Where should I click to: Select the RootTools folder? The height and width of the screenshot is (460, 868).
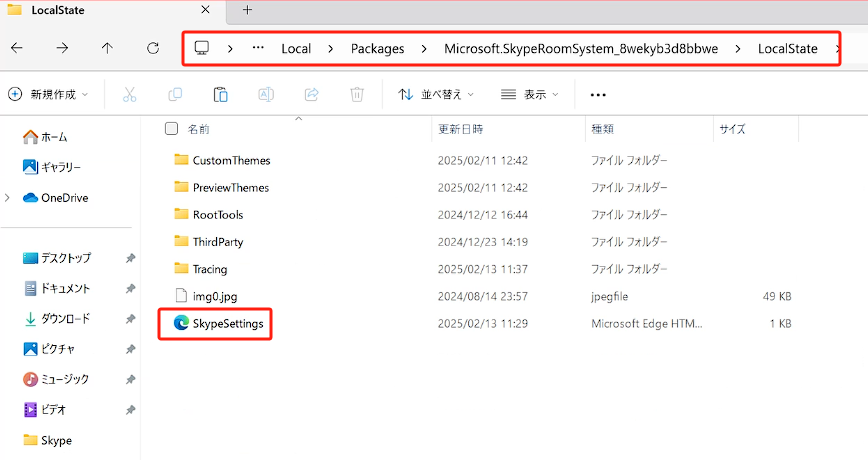pyautogui.click(x=218, y=215)
